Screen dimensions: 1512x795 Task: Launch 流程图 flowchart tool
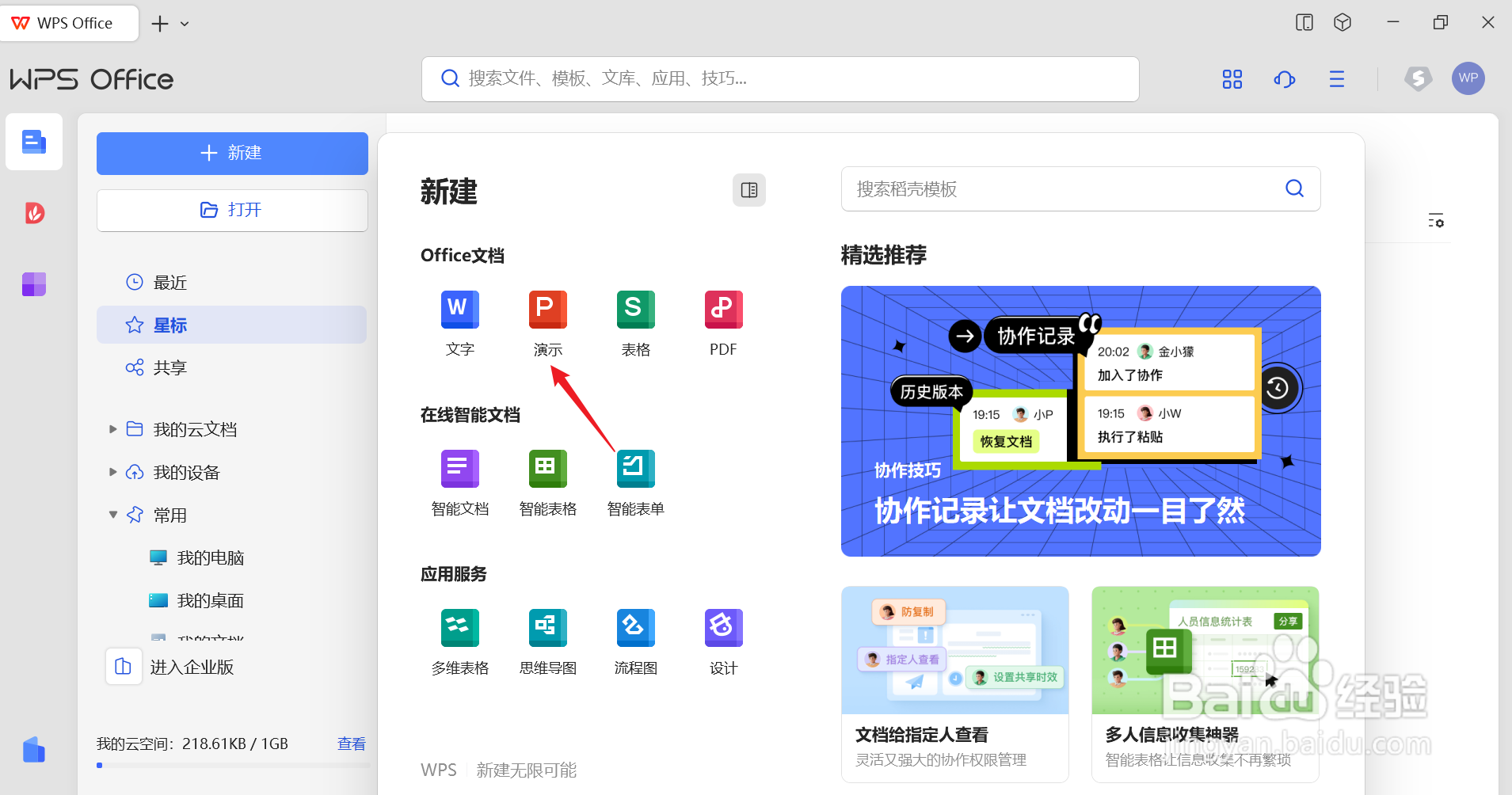coord(635,641)
